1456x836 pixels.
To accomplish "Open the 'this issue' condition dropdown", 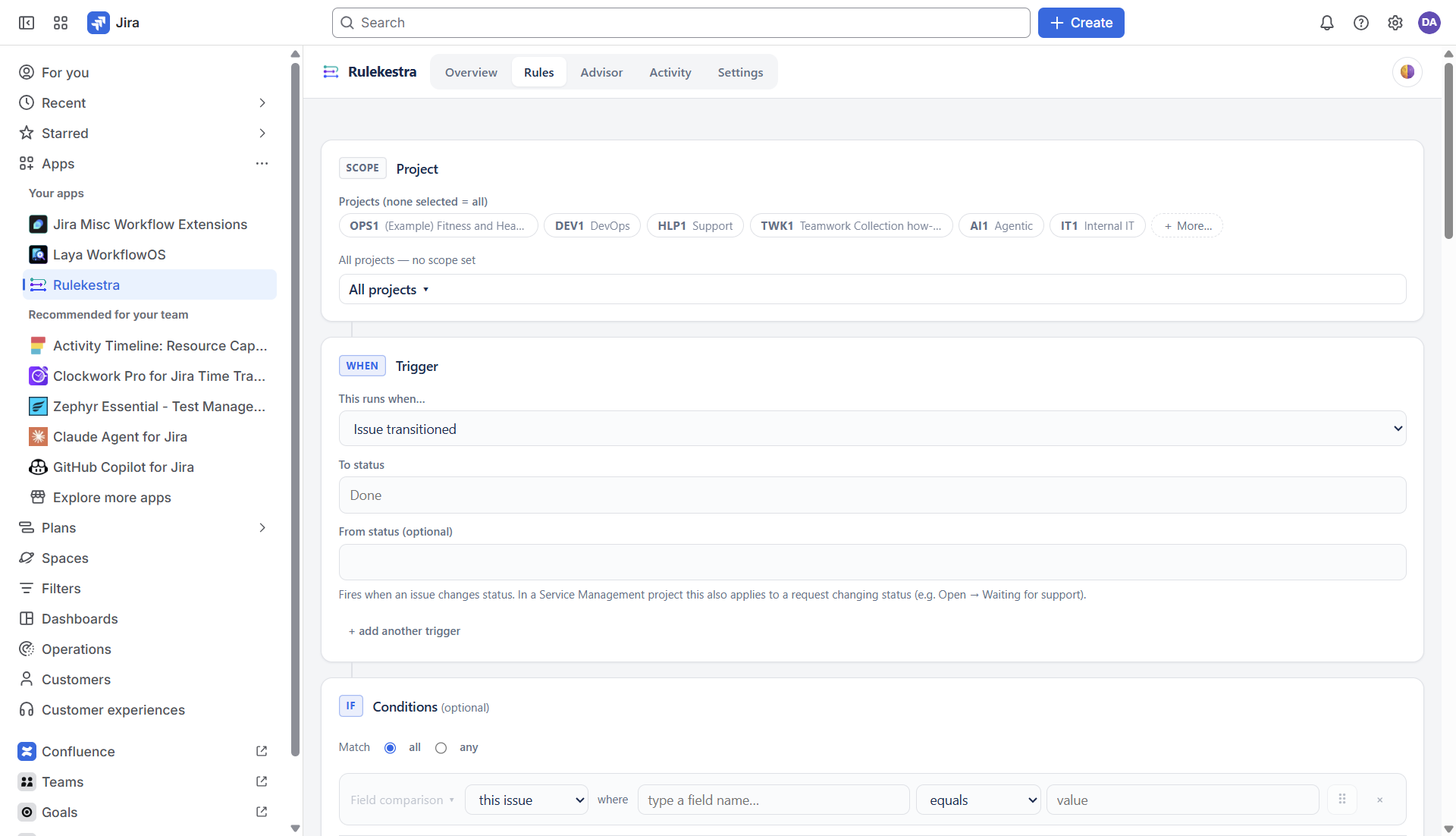I will coord(526,800).
